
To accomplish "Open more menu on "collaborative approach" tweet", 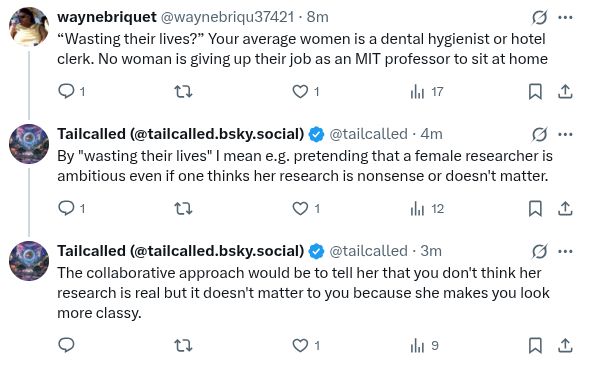I will [565, 251].
